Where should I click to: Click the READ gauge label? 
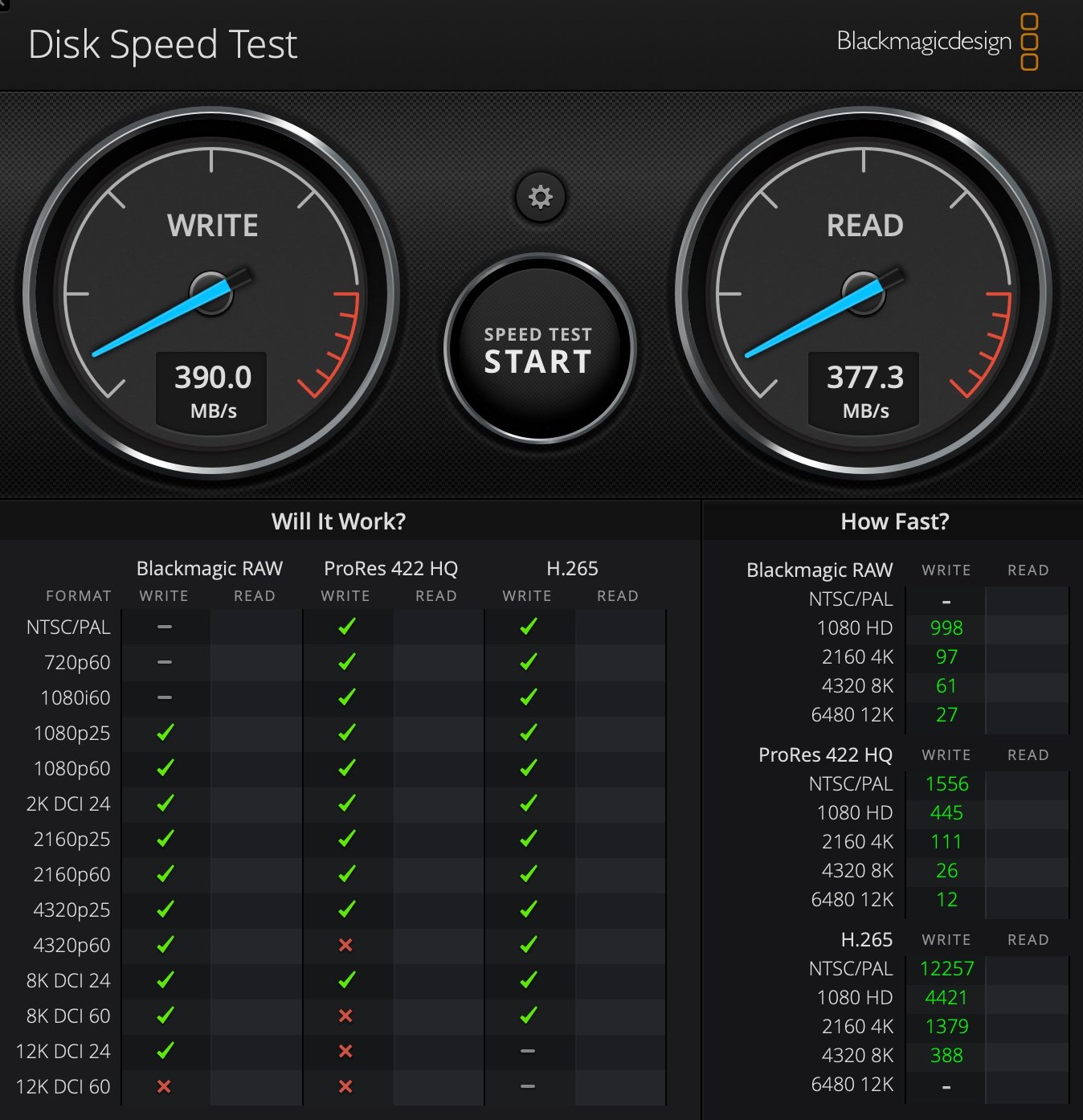[865, 226]
